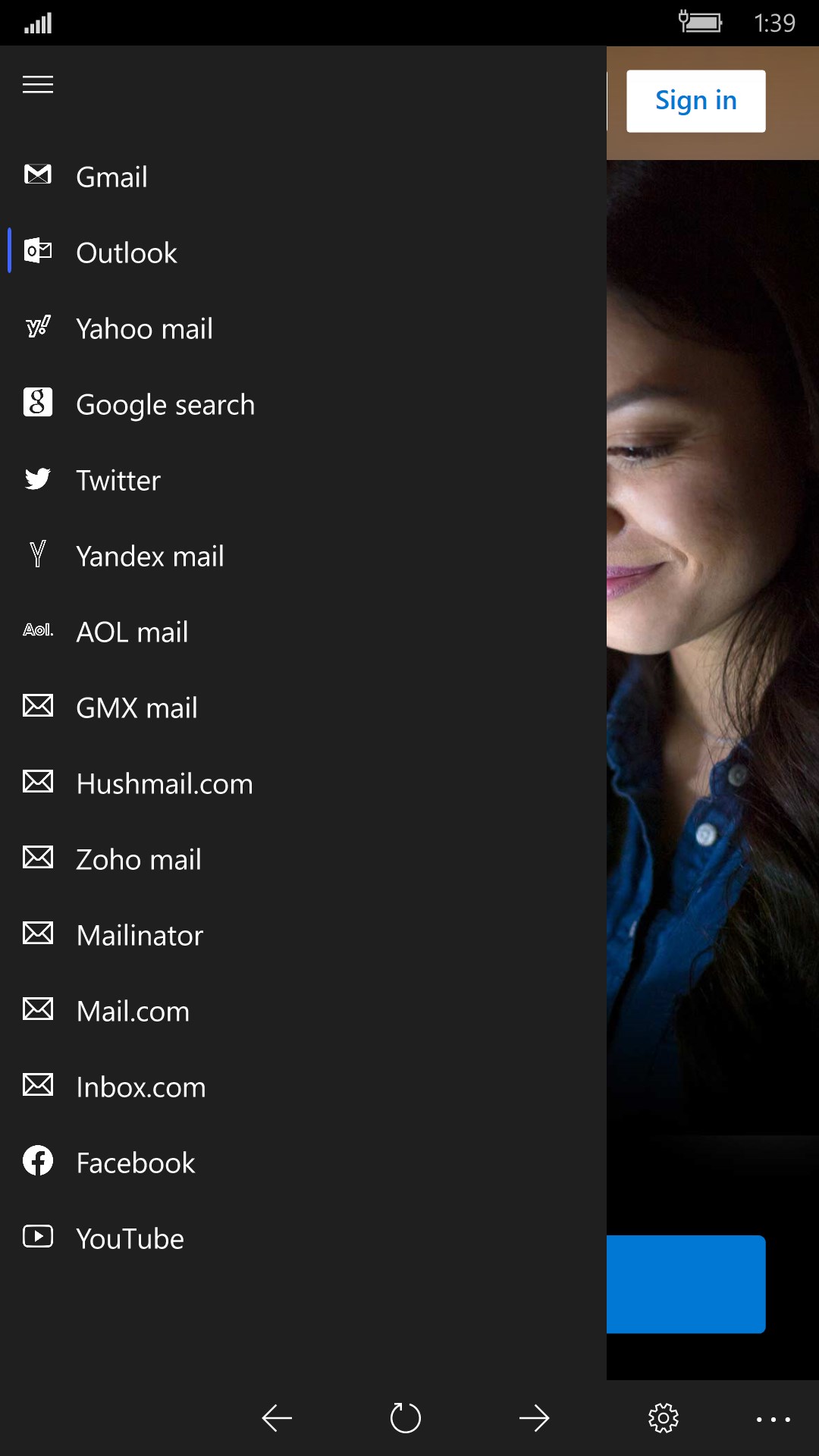The height and width of the screenshot is (1456, 819).
Task: Select Zoho mail label
Action: click(x=139, y=859)
